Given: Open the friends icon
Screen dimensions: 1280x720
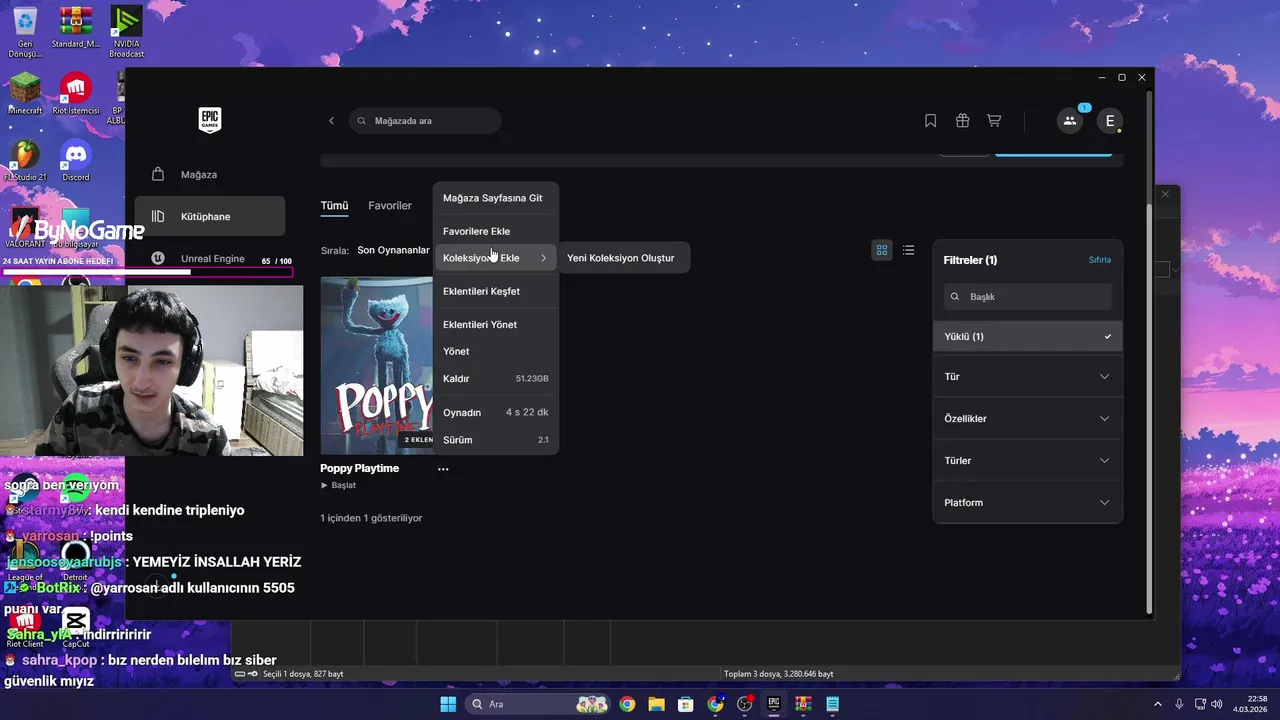Looking at the screenshot, I should click(x=1070, y=121).
